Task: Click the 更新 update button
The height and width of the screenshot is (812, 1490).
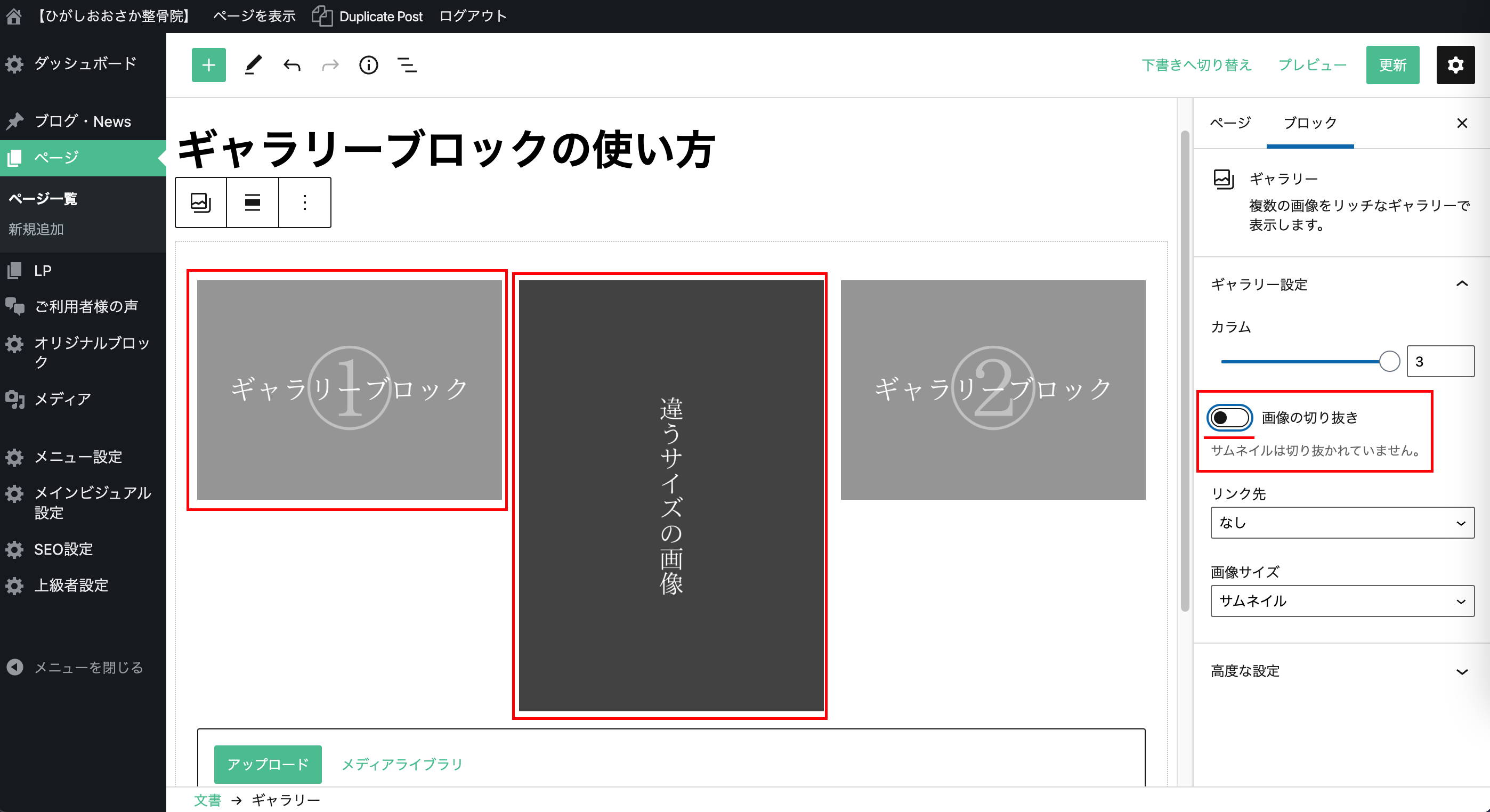Action: [1391, 65]
